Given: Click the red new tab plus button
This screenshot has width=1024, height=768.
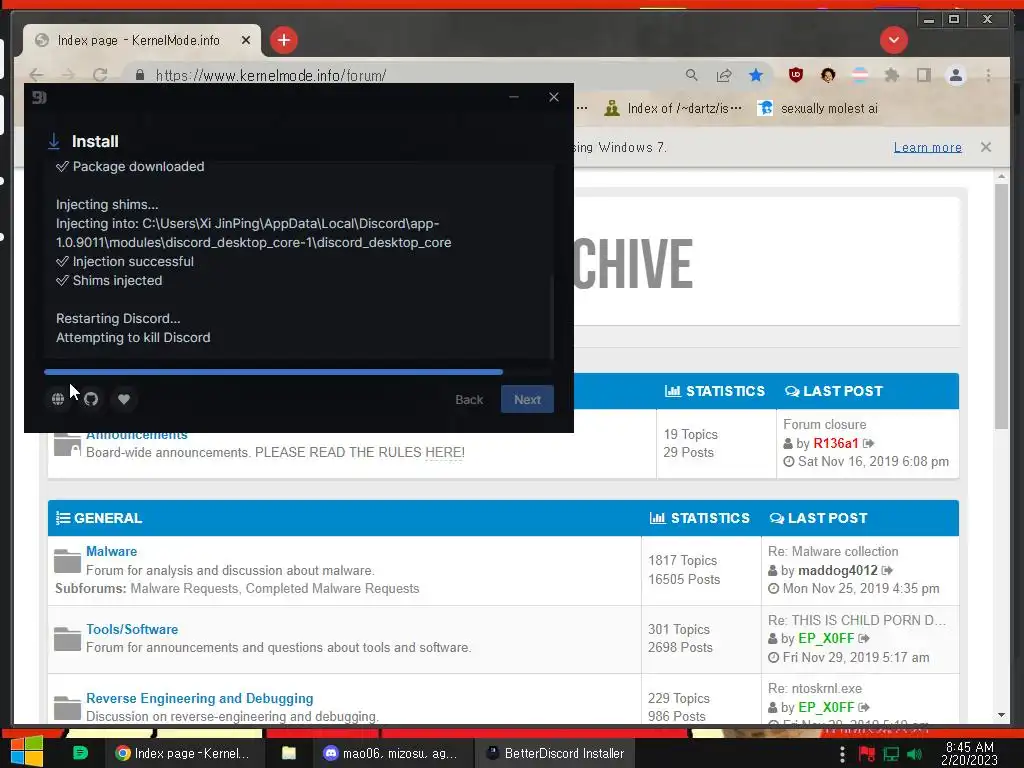Looking at the screenshot, I should click(283, 40).
